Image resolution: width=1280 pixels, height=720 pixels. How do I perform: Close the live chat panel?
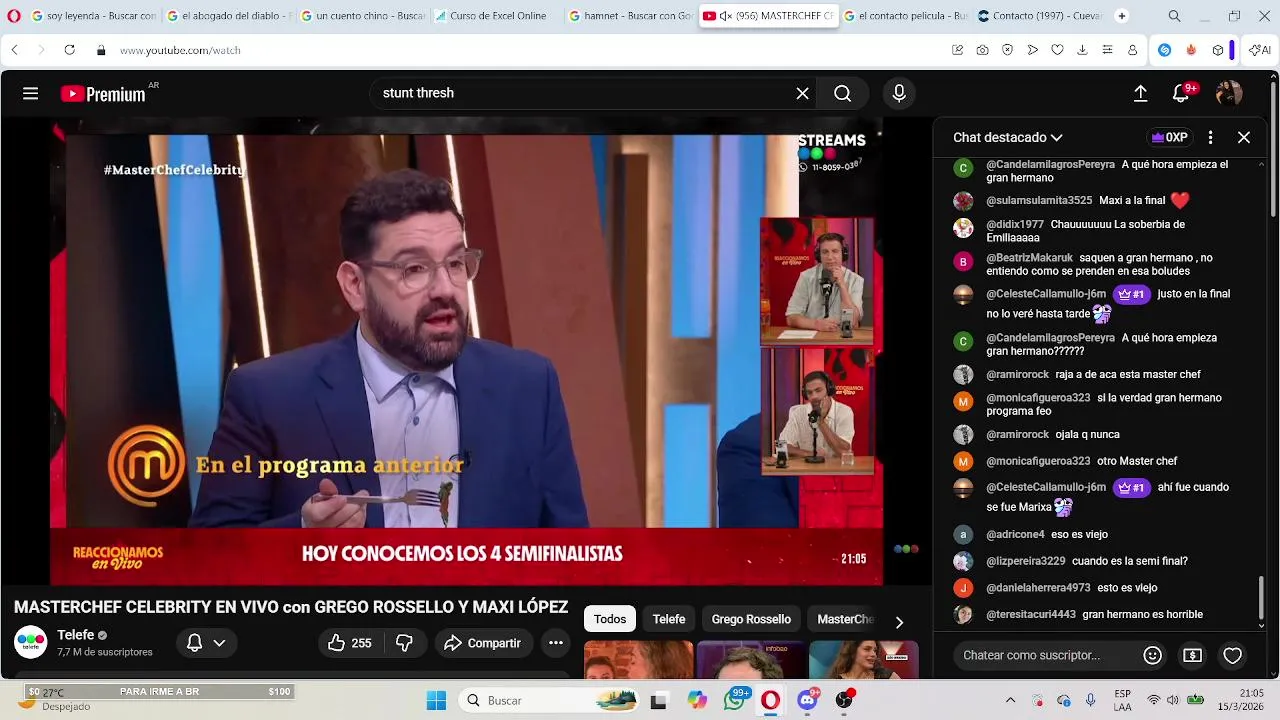(1244, 137)
